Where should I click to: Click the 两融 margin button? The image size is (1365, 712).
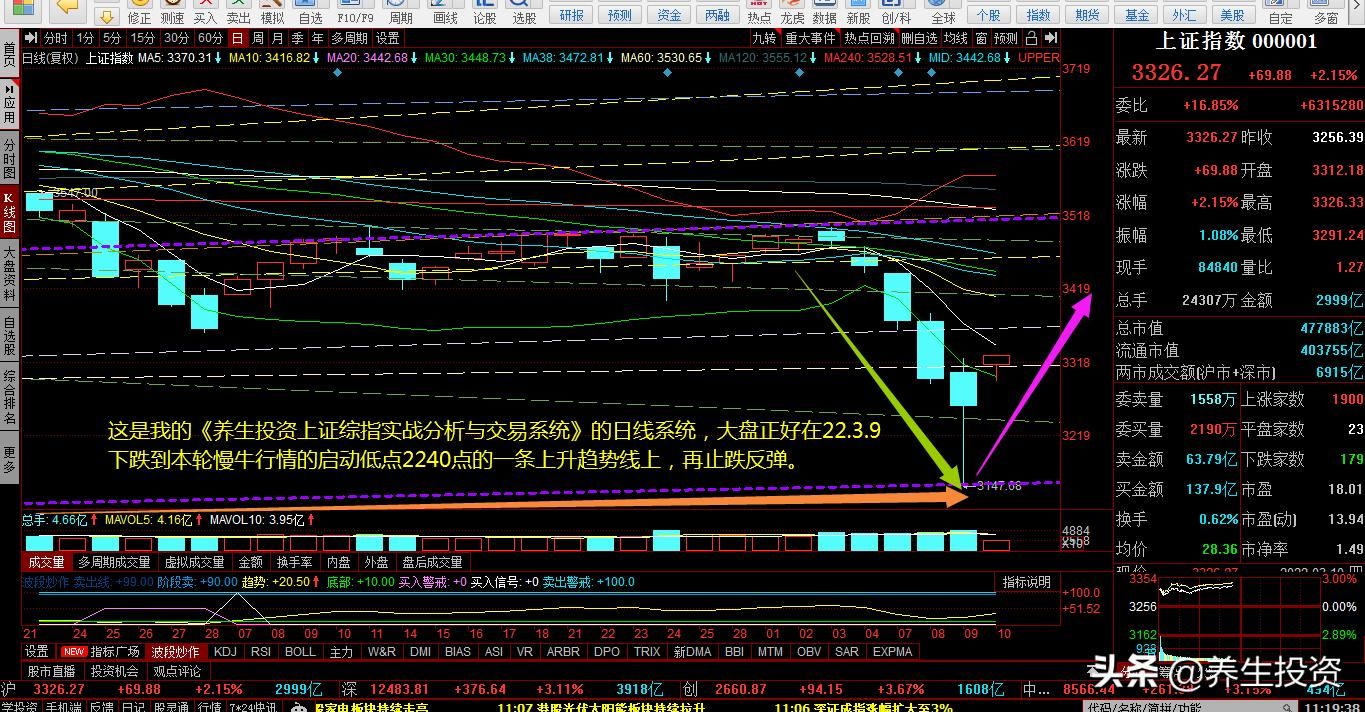(718, 15)
